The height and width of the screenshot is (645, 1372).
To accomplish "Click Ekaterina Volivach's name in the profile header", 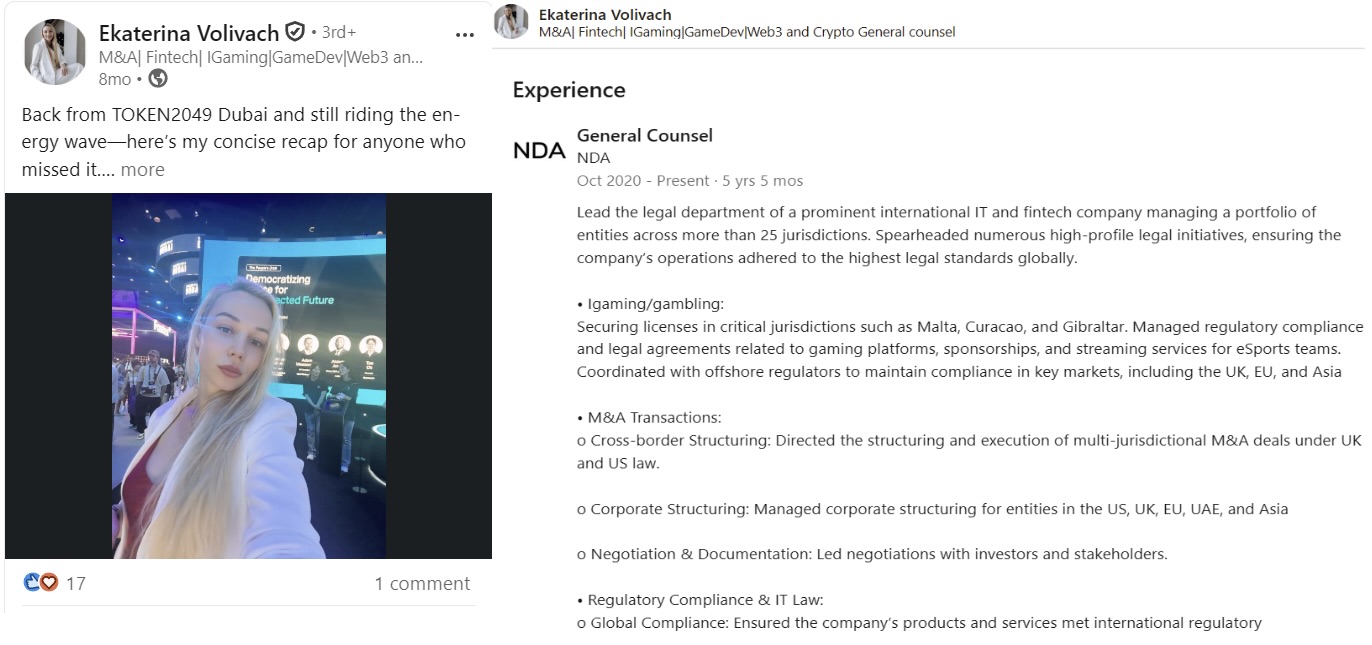I will (605, 15).
